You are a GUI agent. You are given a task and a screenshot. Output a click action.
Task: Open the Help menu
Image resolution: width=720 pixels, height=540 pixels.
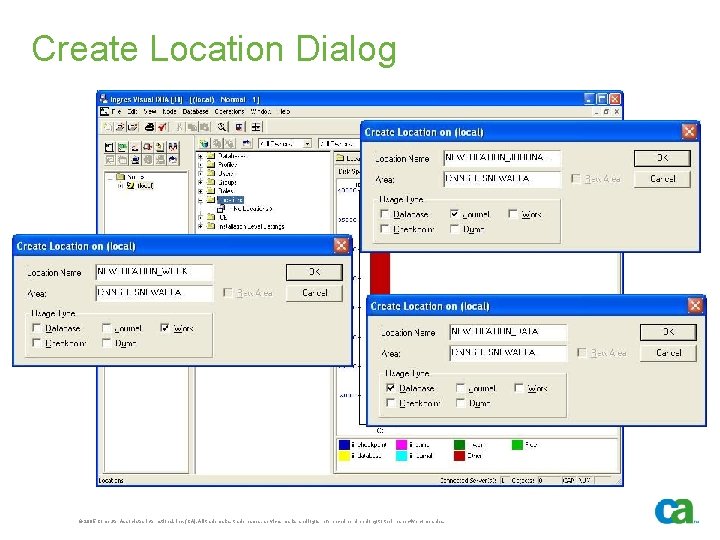pos(285,112)
